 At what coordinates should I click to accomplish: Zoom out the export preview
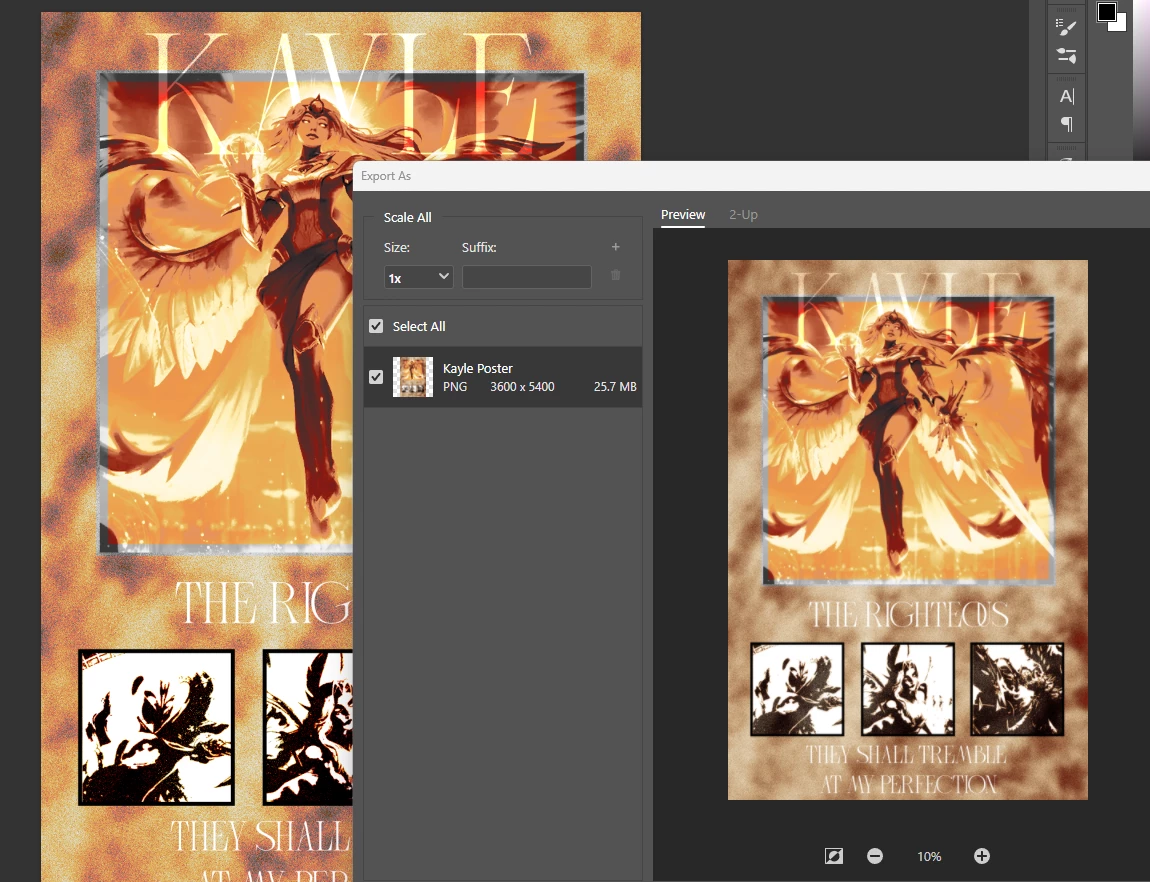874,856
